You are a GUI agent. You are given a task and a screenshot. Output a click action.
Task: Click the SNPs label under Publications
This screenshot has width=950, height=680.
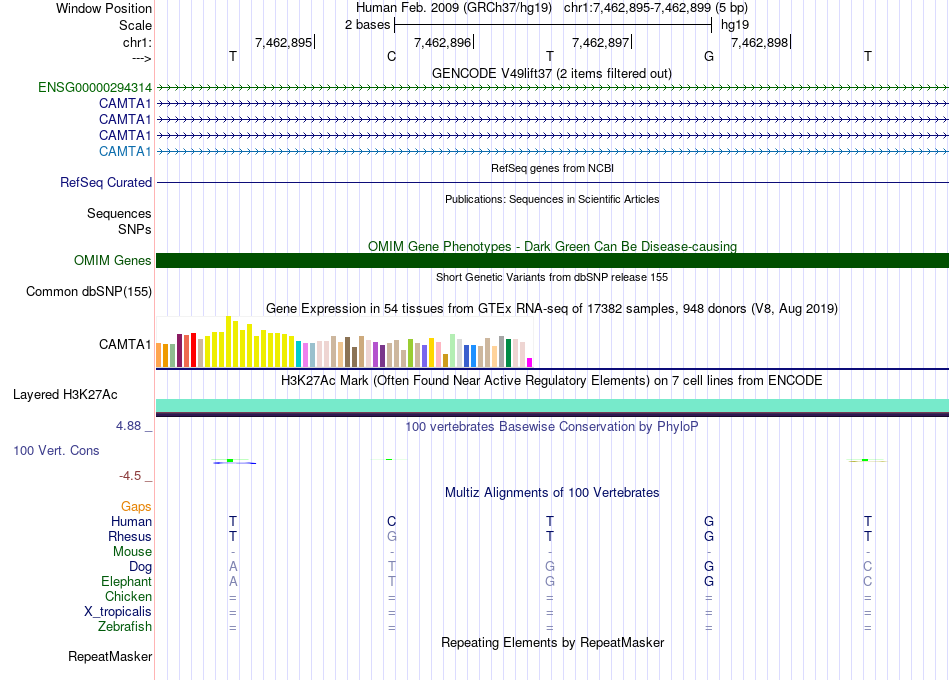pos(135,230)
